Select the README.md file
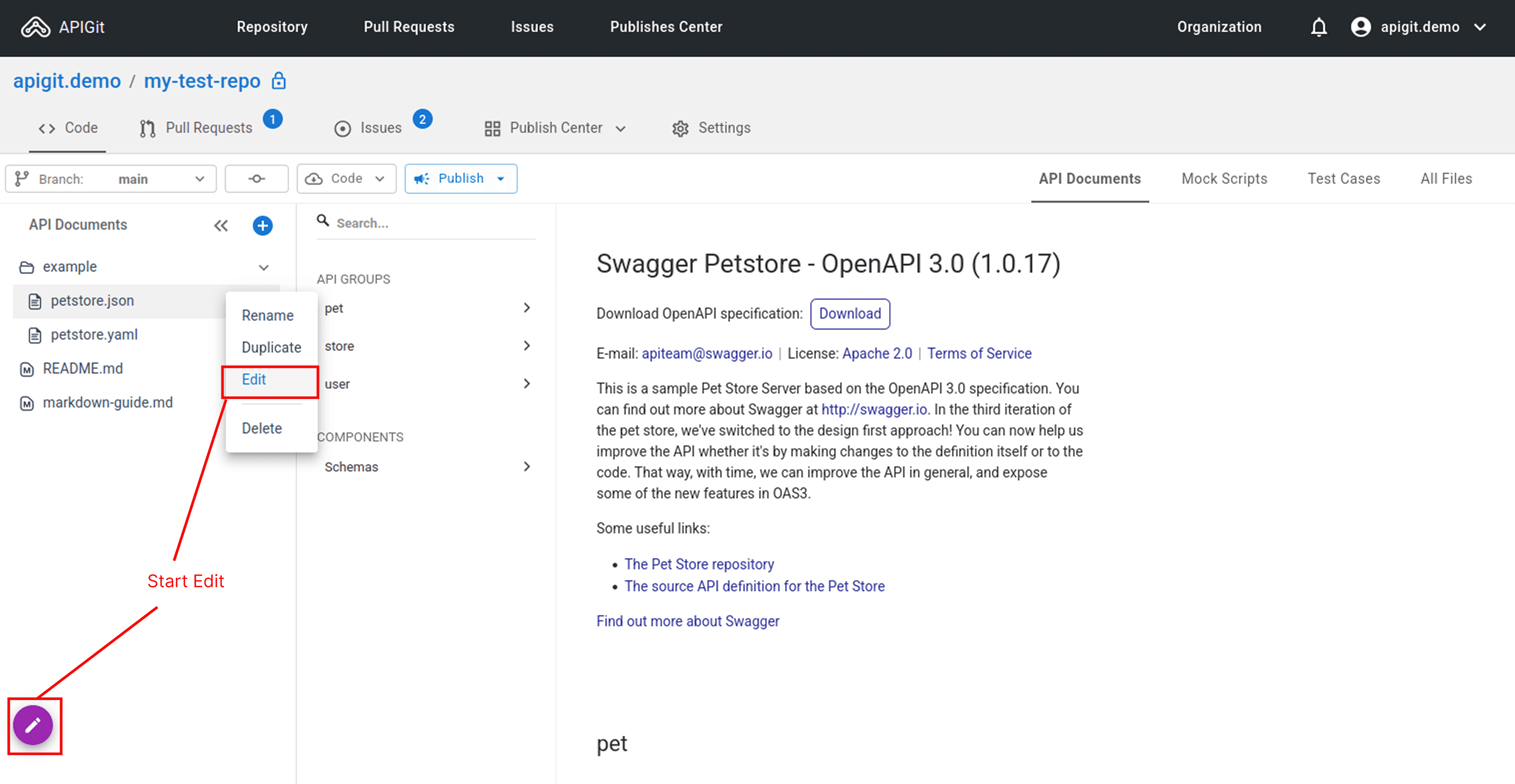Screen dimensions: 1515x784 (x=83, y=368)
